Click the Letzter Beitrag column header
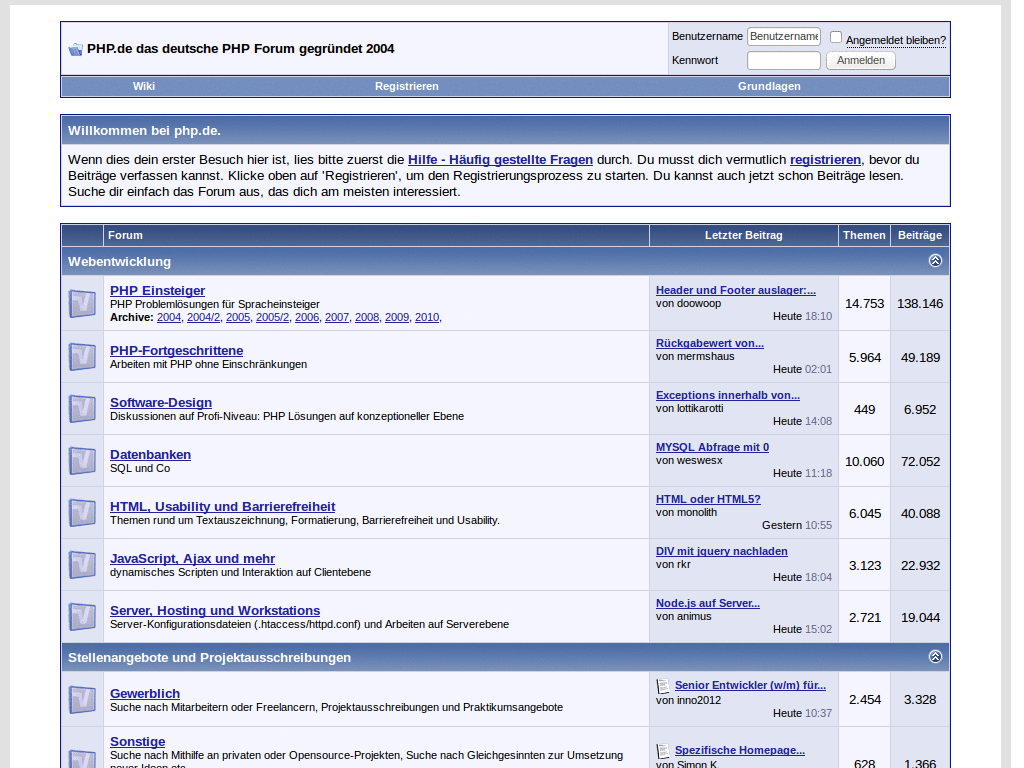Viewport: 1024px width, 768px height. click(x=743, y=235)
